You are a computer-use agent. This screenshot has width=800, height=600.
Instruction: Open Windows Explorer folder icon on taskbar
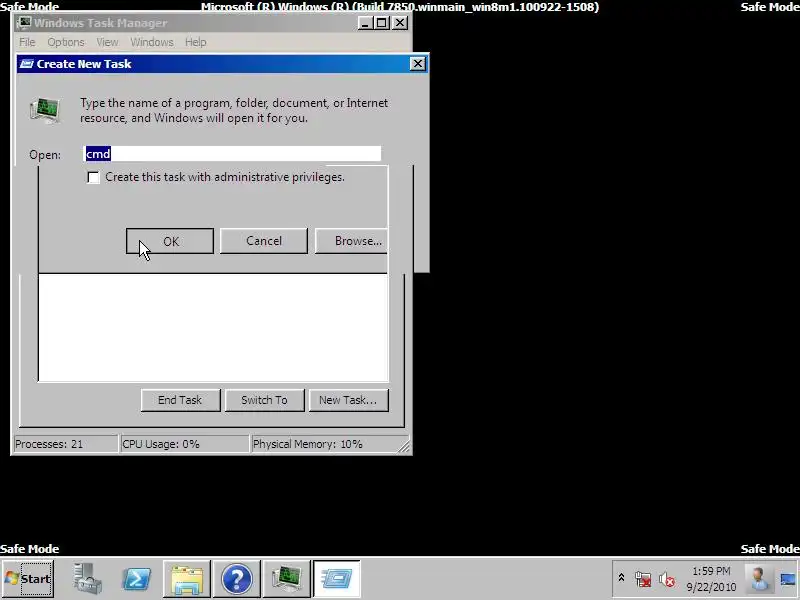[187, 579]
